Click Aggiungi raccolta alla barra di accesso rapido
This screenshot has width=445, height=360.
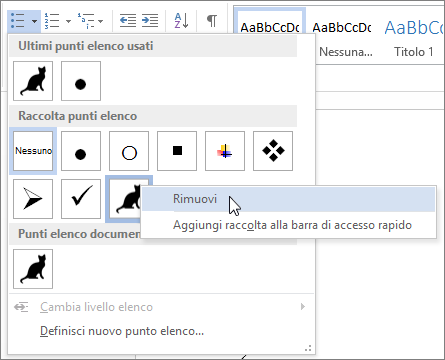(289, 225)
